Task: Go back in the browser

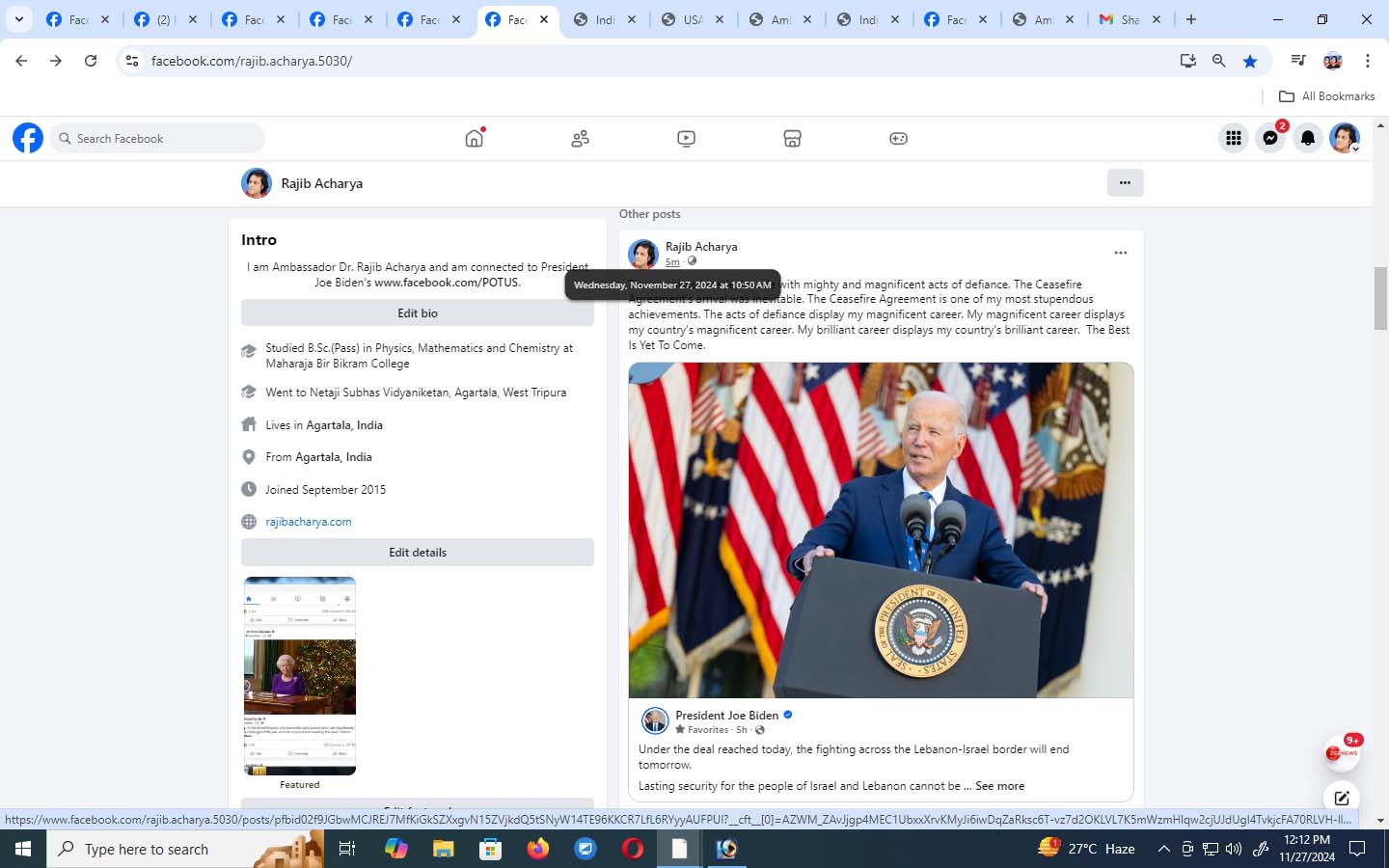Action: point(21,61)
